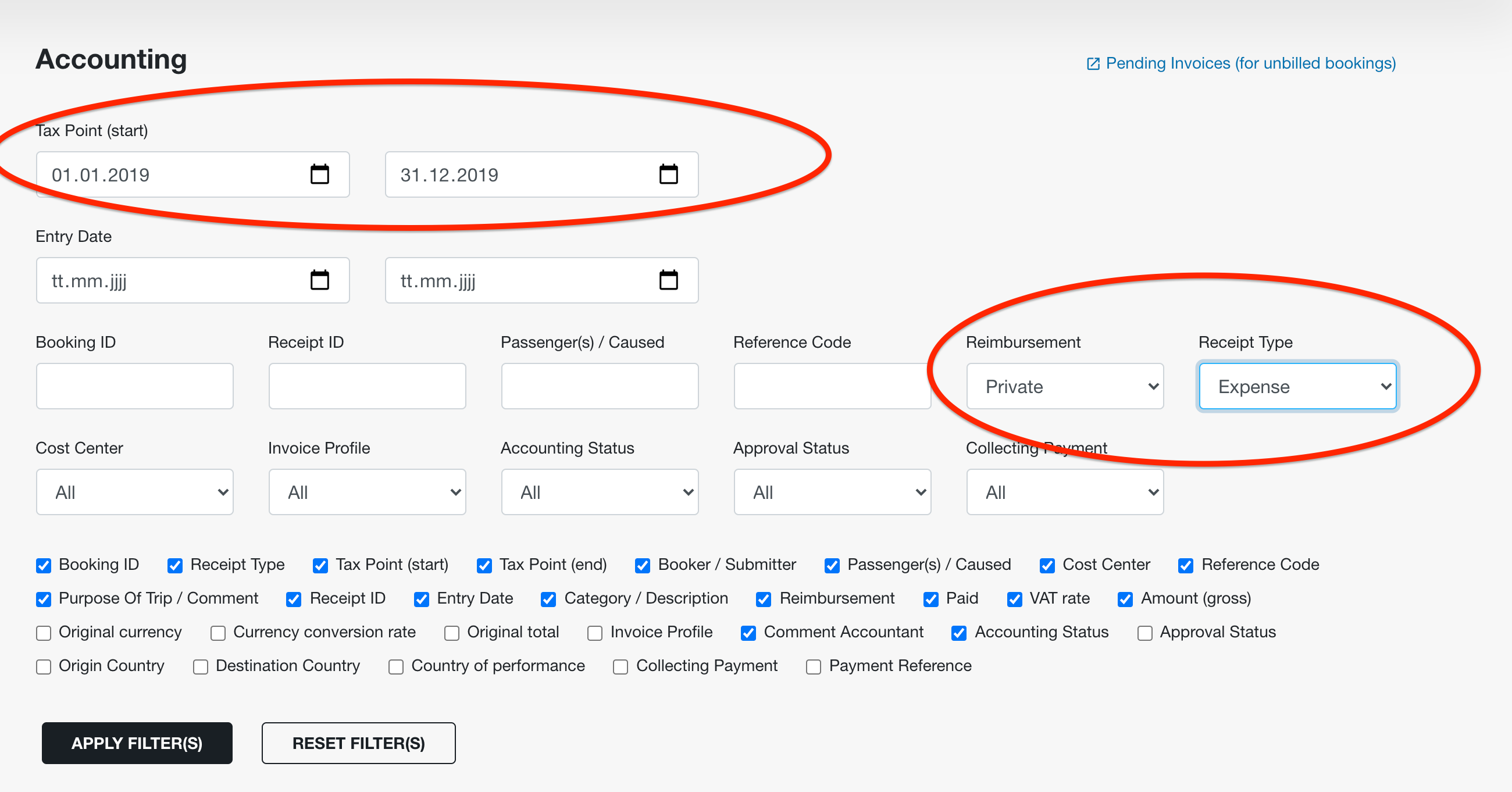Click the APPLY FILTER(S) button
The height and width of the screenshot is (792, 1512).
(137, 743)
